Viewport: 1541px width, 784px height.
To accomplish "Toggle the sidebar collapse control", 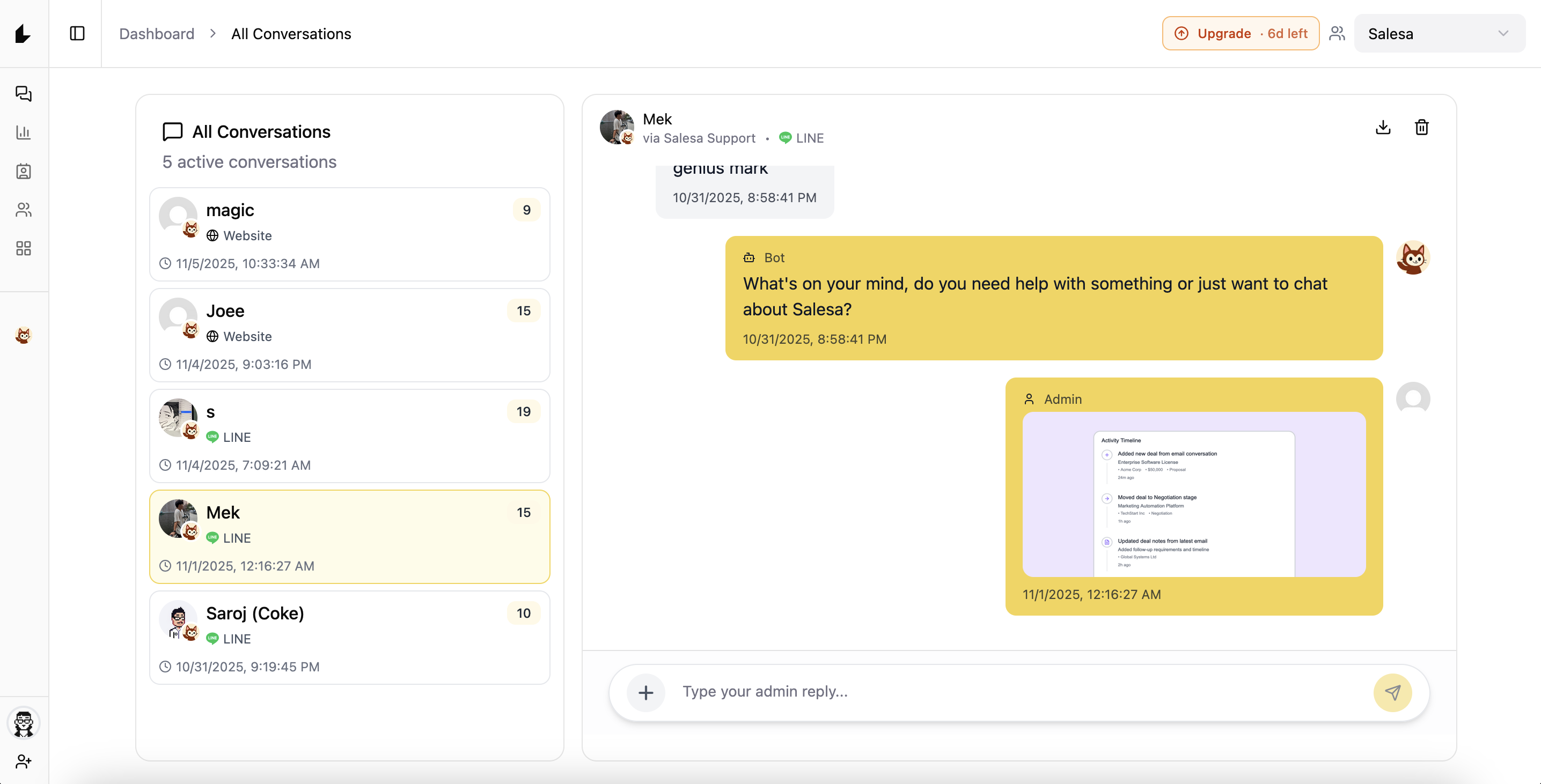I will 77,33.
